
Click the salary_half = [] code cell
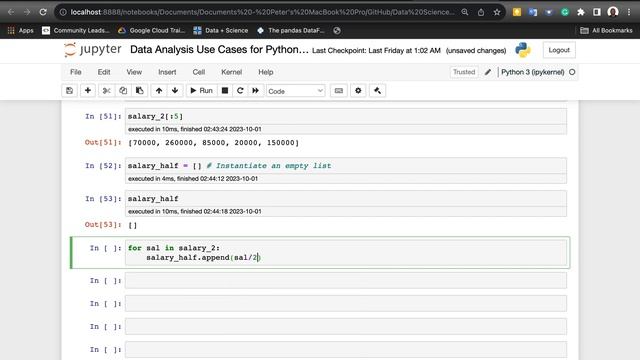(x=346, y=166)
